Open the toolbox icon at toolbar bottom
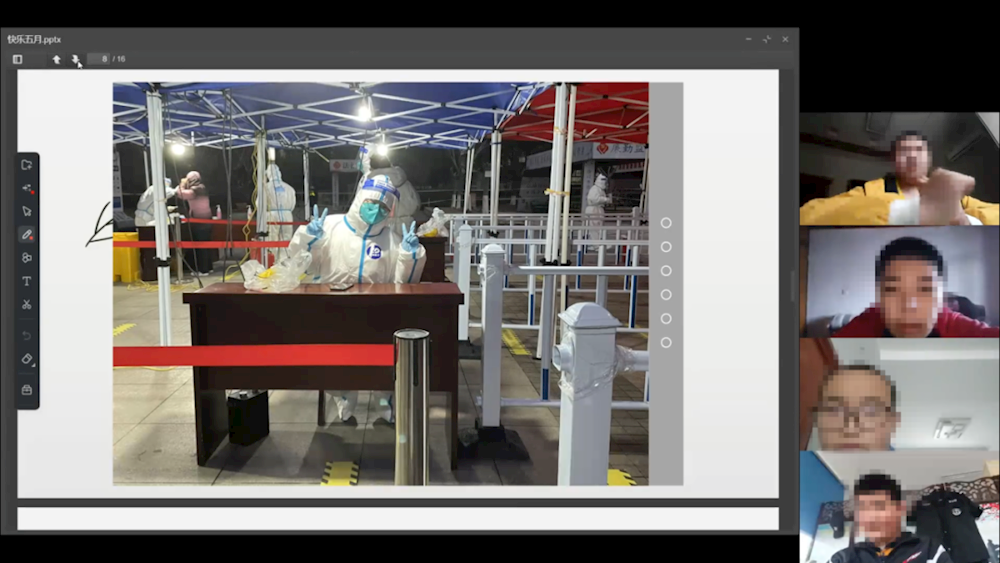1000x563 pixels. [x=27, y=389]
